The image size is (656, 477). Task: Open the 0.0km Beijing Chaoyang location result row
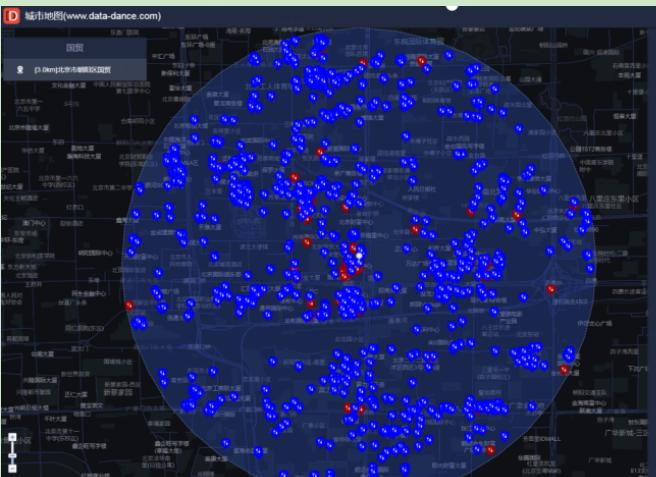(x=74, y=69)
